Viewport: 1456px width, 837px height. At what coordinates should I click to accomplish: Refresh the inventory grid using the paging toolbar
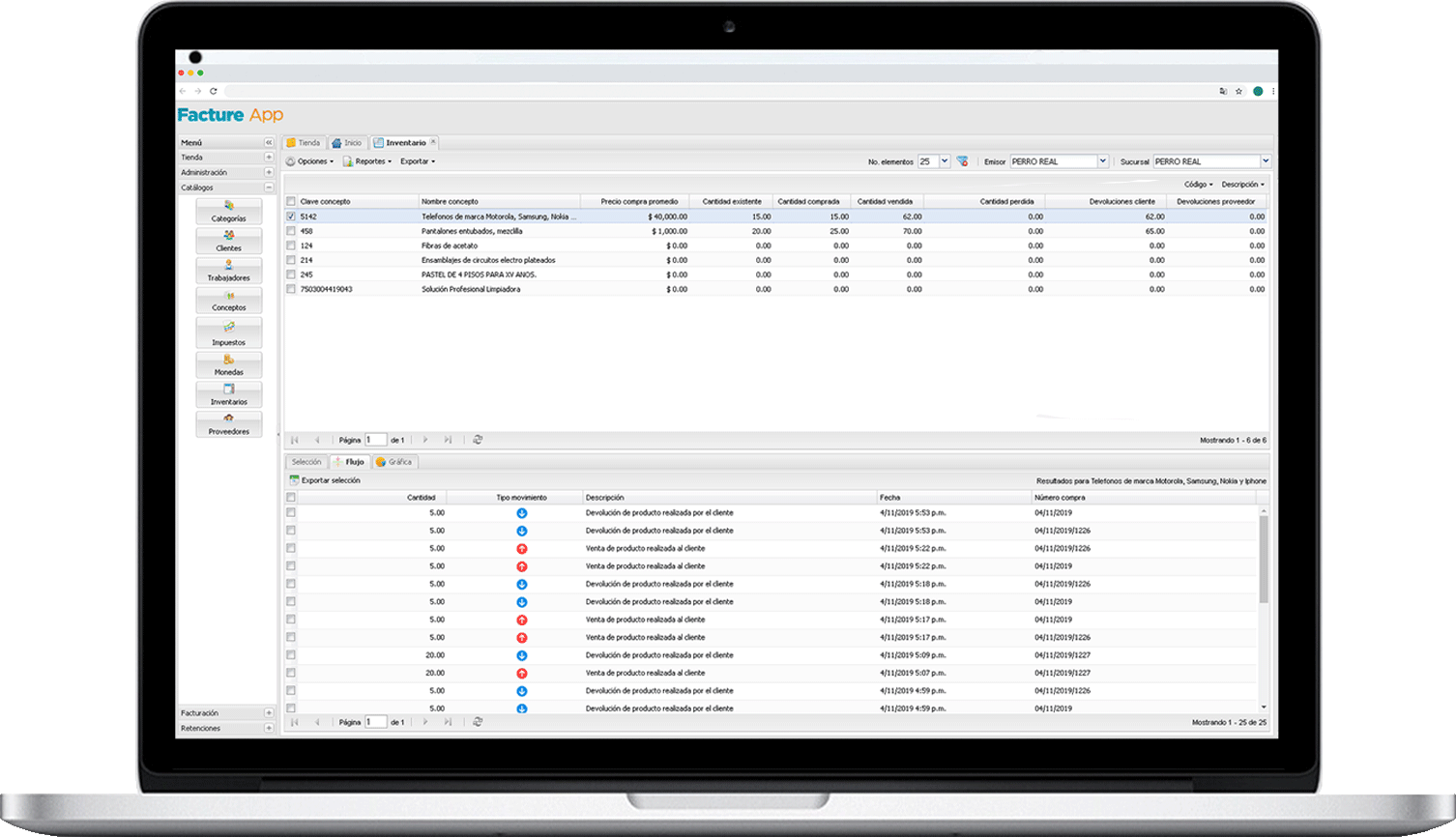478,440
